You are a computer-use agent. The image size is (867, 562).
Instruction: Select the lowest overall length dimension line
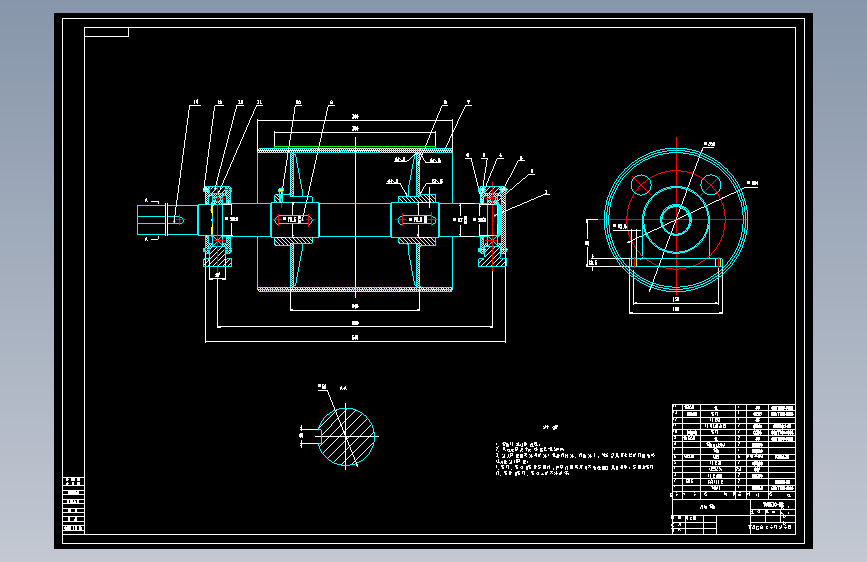coord(355,342)
